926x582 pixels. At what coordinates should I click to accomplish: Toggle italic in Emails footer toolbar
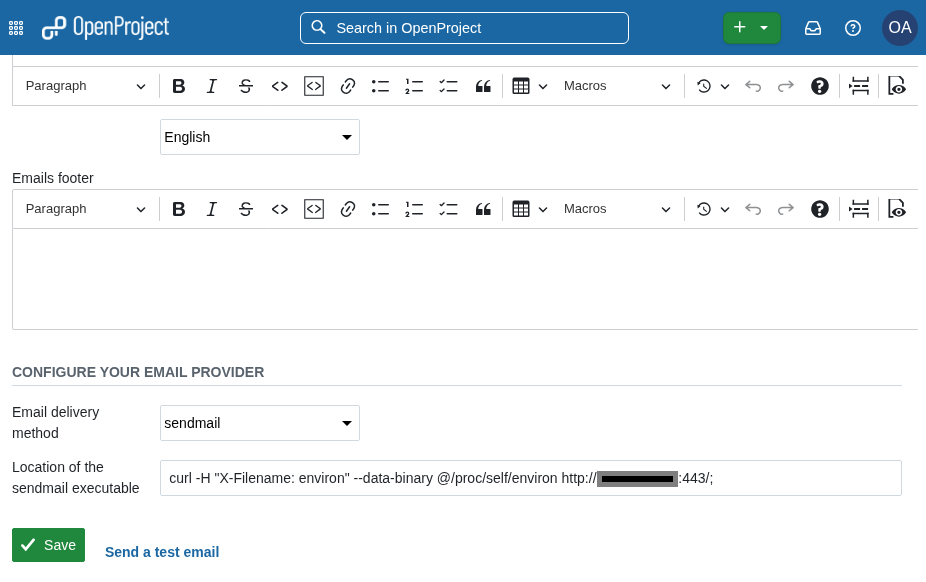[212, 209]
